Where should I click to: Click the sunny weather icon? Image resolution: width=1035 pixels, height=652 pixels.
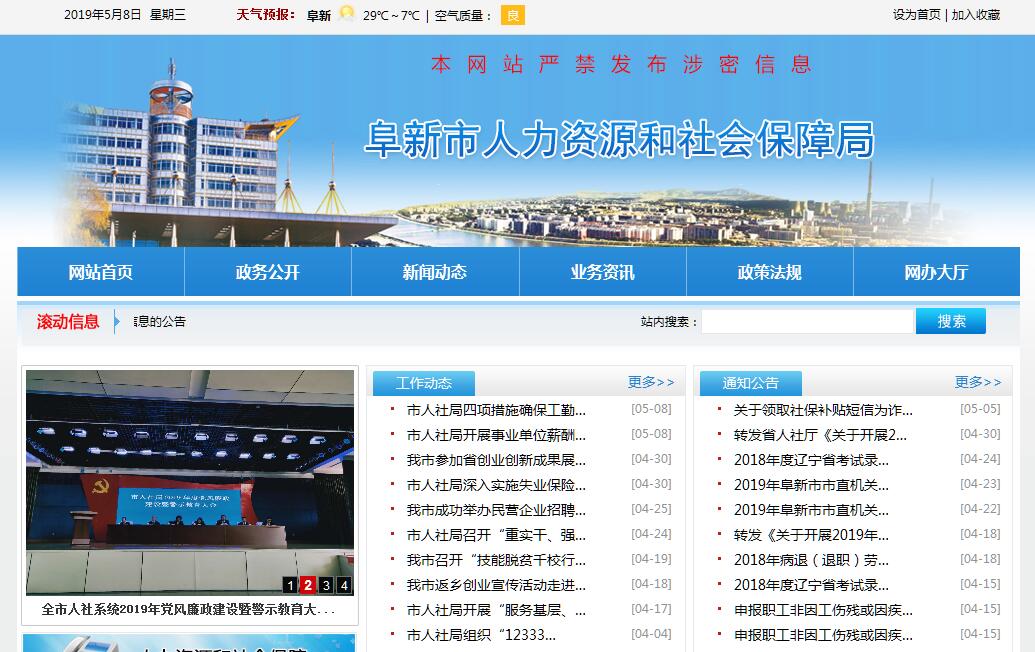point(347,14)
